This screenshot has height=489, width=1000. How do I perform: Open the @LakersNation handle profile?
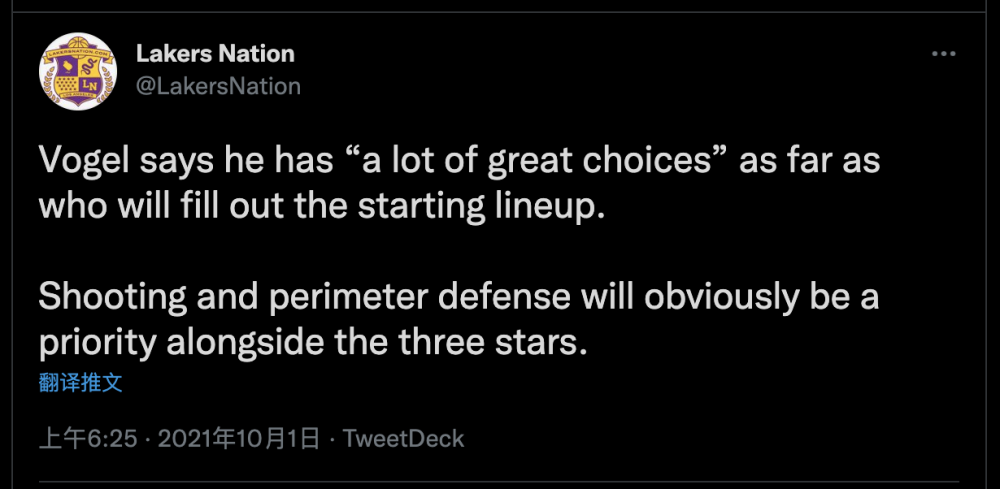tap(218, 85)
